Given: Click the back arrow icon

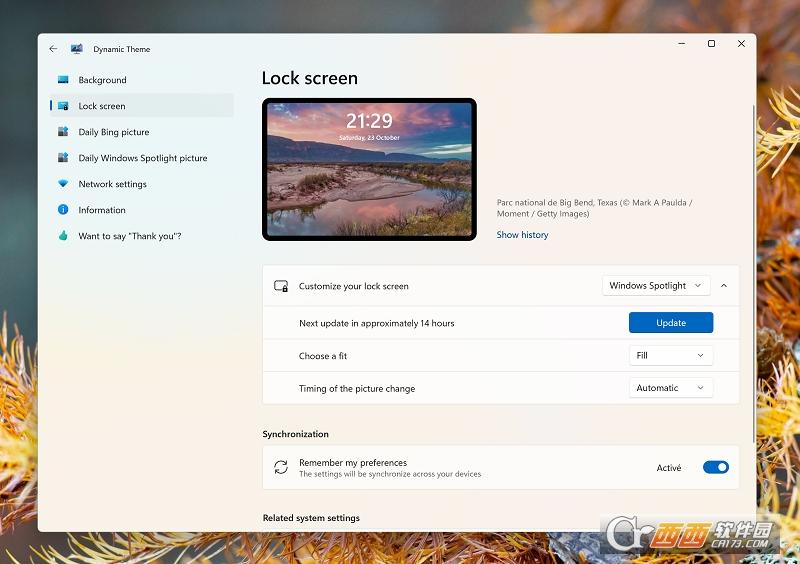Looking at the screenshot, I should 53,49.
